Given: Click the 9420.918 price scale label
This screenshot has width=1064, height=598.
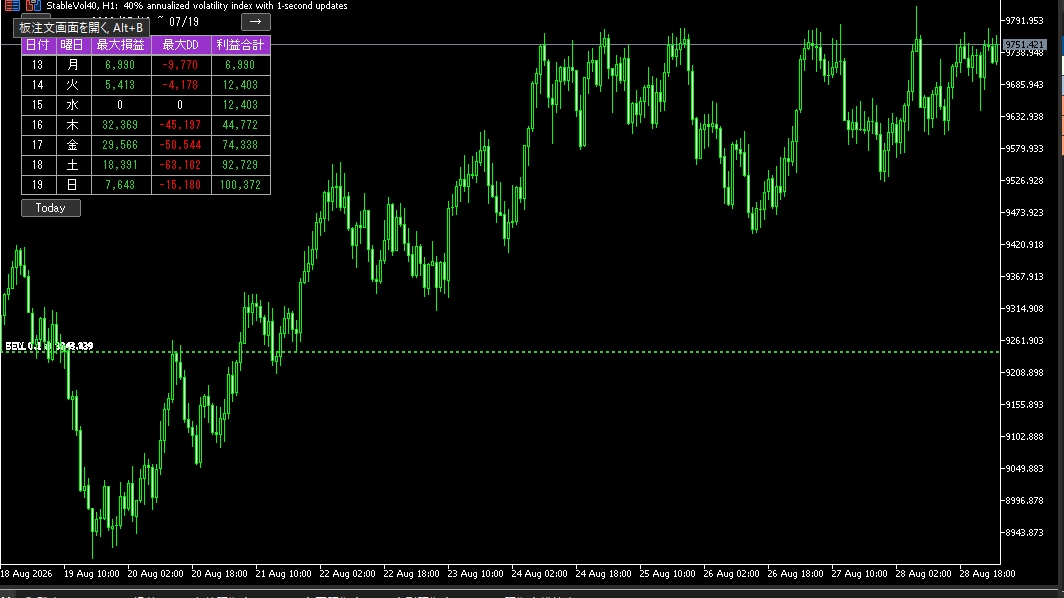Looking at the screenshot, I should click(1024, 244).
